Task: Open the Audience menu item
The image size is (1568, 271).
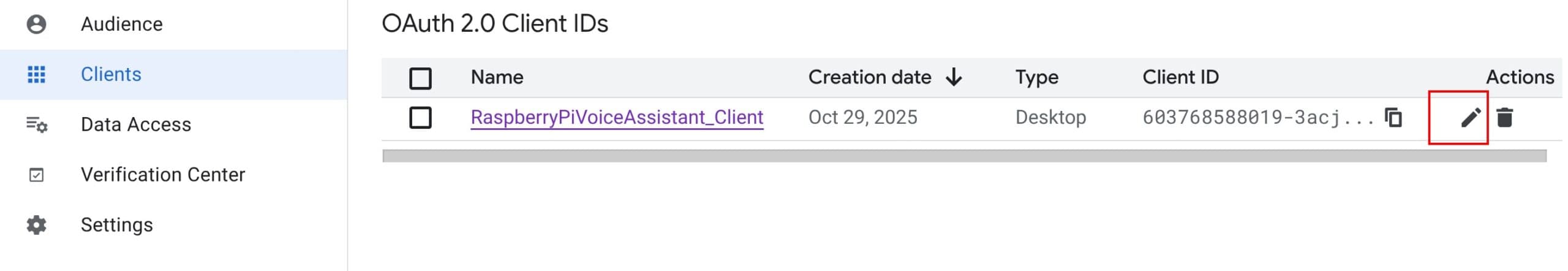Action: point(121,25)
